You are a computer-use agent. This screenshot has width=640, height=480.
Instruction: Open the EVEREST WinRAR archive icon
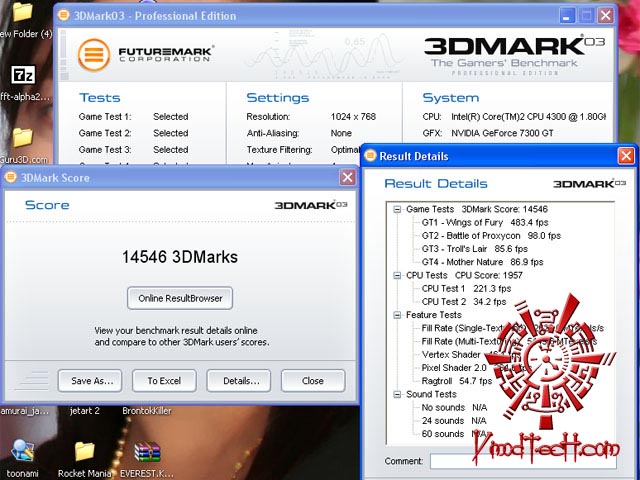(147, 452)
